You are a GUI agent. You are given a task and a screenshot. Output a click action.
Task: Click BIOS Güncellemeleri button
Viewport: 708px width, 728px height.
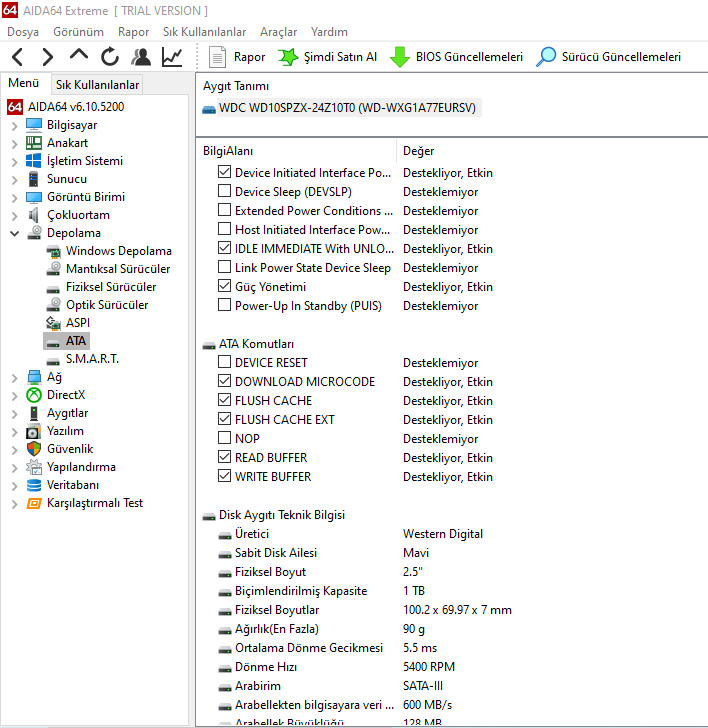pyautogui.click(x=456, y=57)
